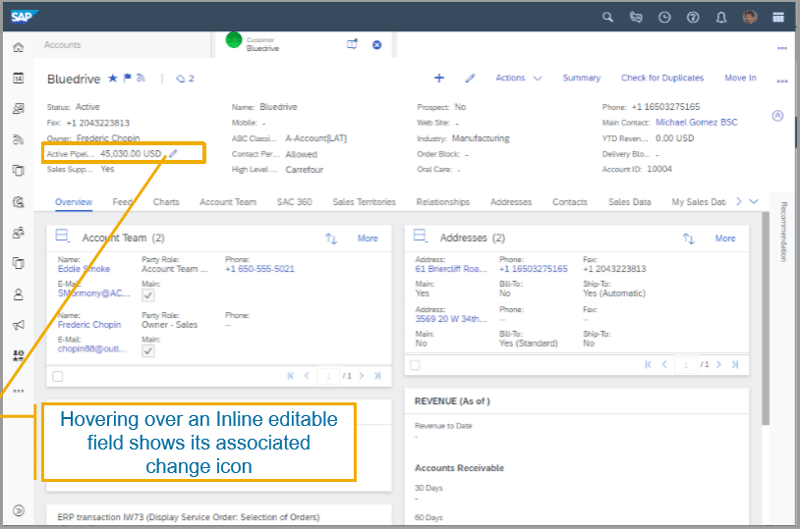Go to Home in the sidebar

(18, 47)
